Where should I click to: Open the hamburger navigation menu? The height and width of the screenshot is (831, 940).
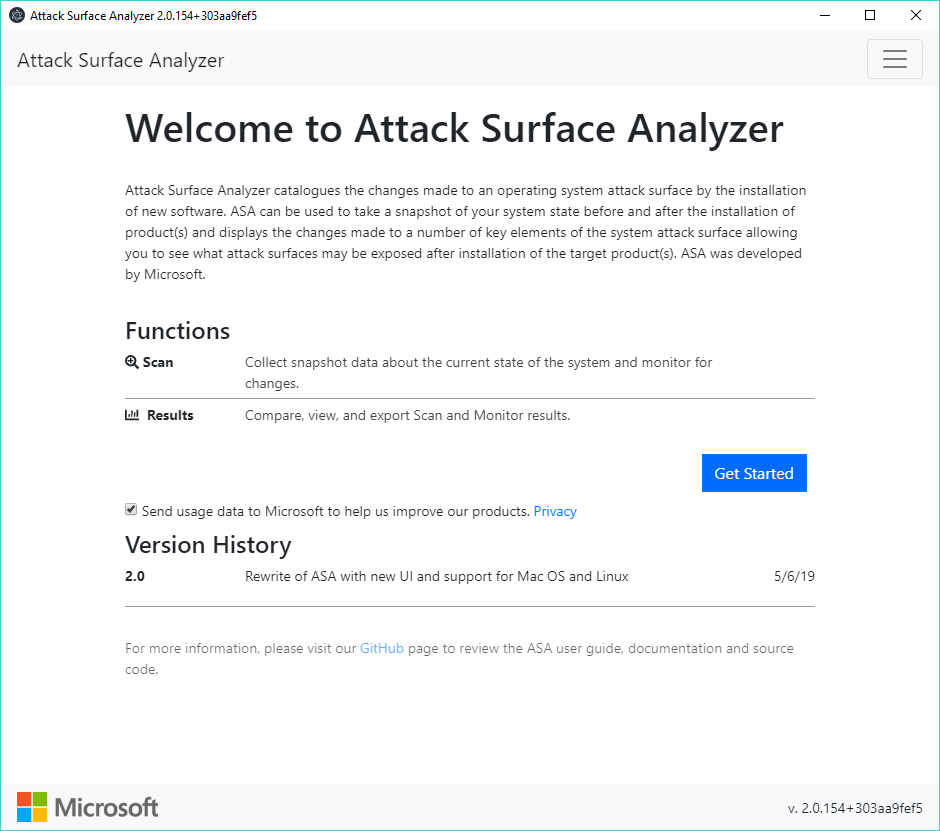pyautogui.click(x=894, y=59)
